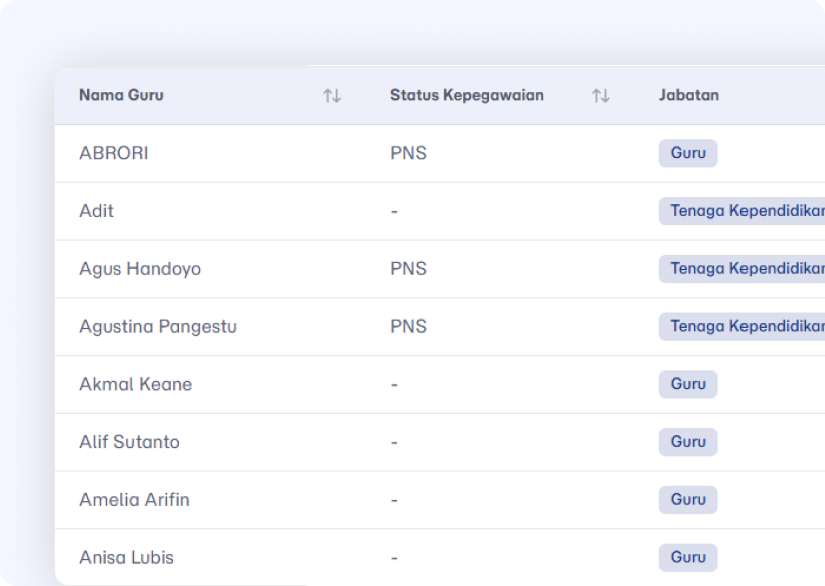Click the Guru badge for Akmal Keane
The height and width of the screenshot is (586, 825).
[688, 385]
